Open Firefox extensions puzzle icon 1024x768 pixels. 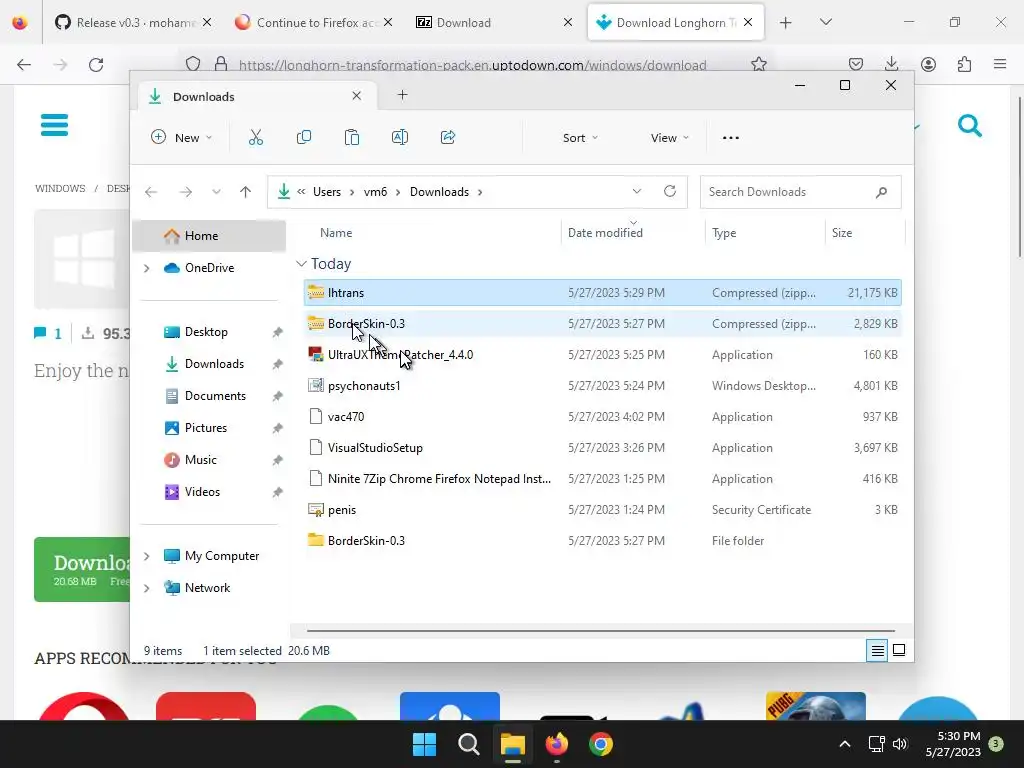tap(964, 64)
